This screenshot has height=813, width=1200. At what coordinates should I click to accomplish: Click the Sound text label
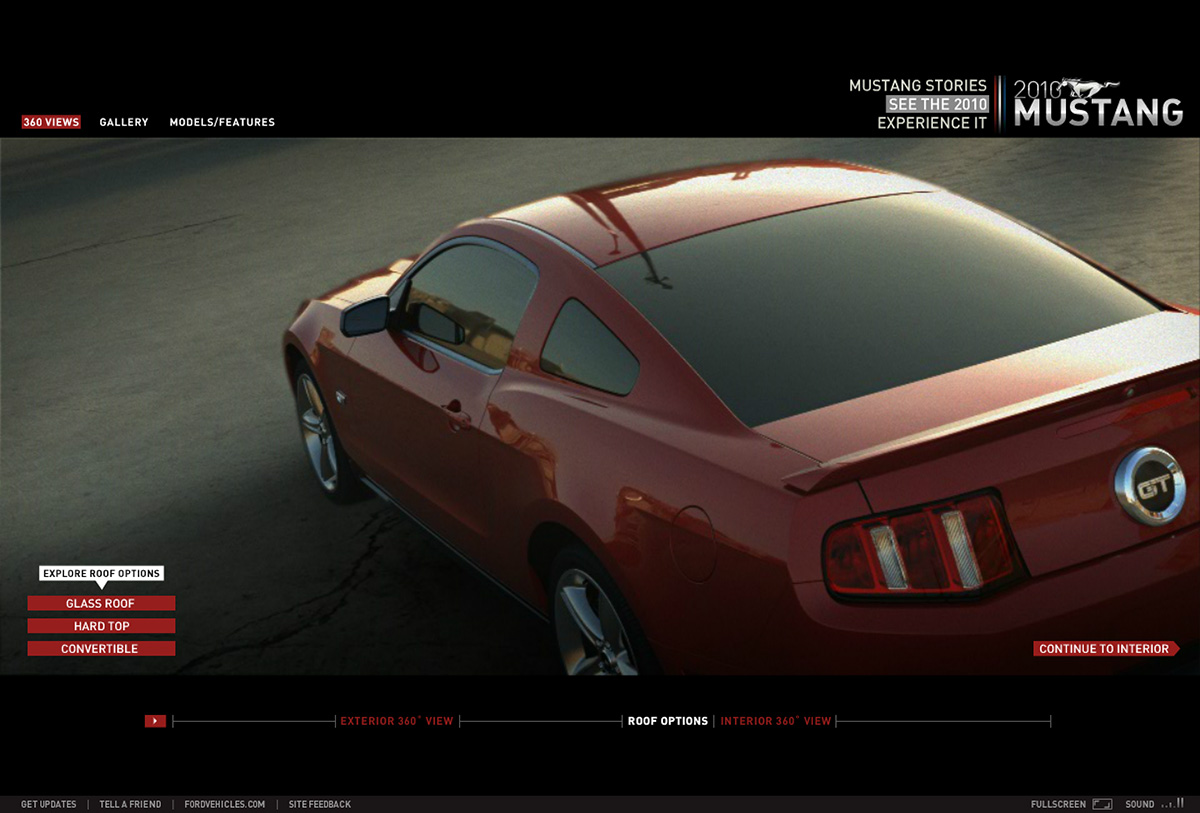click(1140, 804)
